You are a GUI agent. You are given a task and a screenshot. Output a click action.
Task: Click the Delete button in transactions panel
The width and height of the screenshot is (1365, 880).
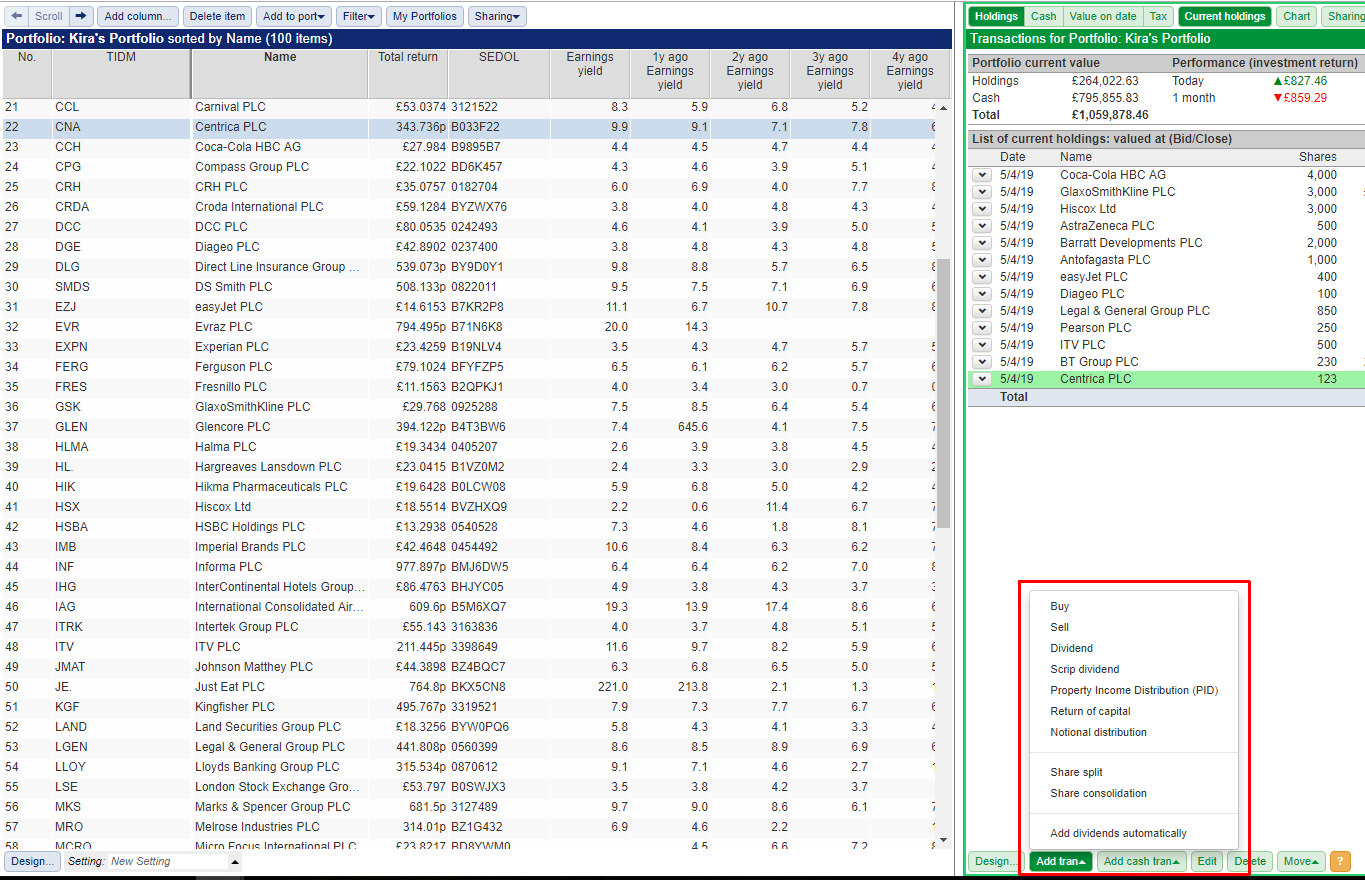point(1250,861)
